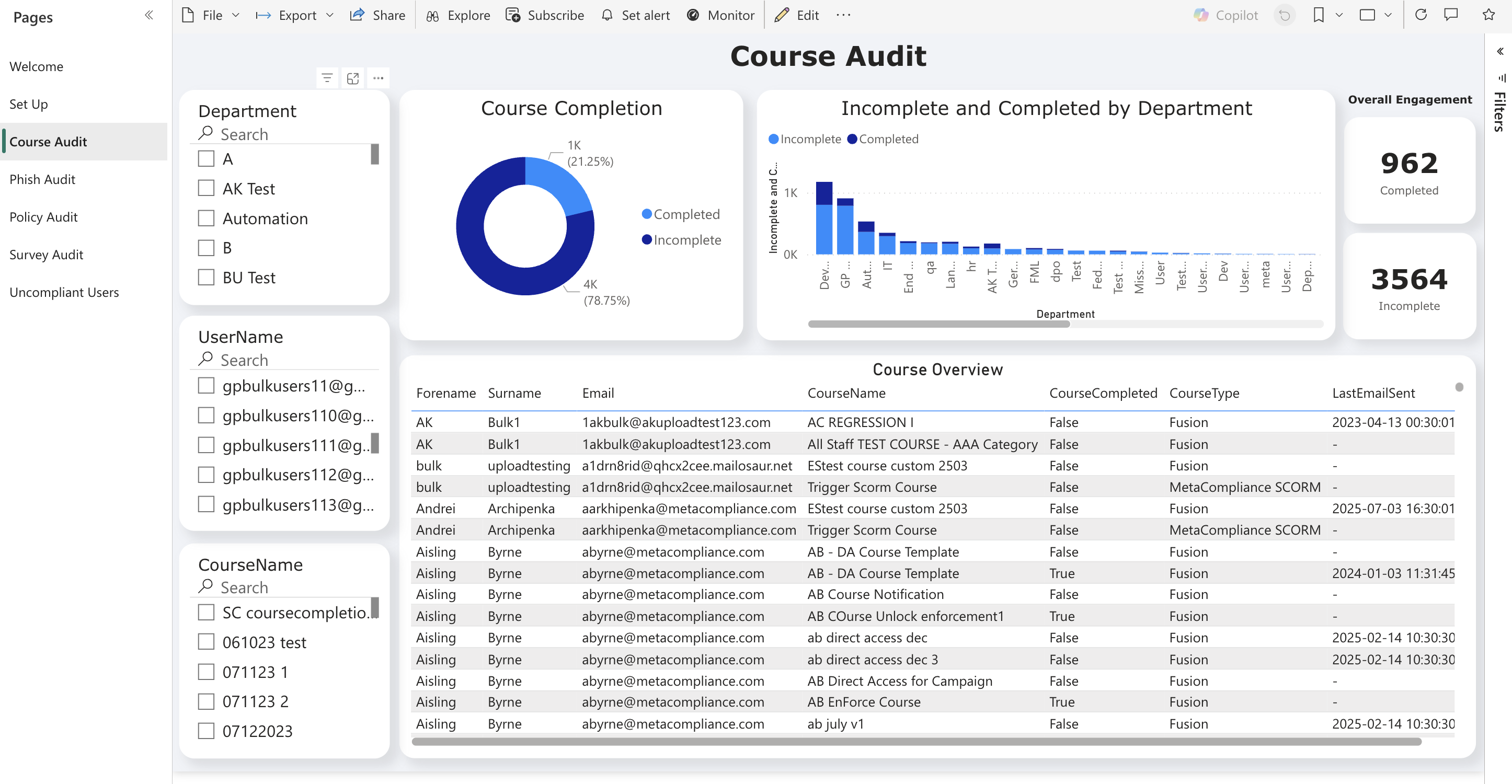Click the Dev... department bar in chart
Image resolution: width=1512 pixels, height=784 pixels.
click(x=824, y=218)
